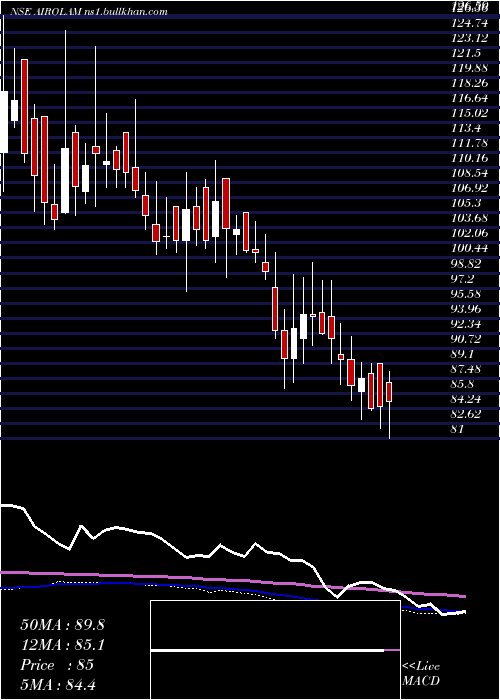Click the 12MA : 85.1 indicator value
Screen dimensions: 500x700
click(62, 645)
